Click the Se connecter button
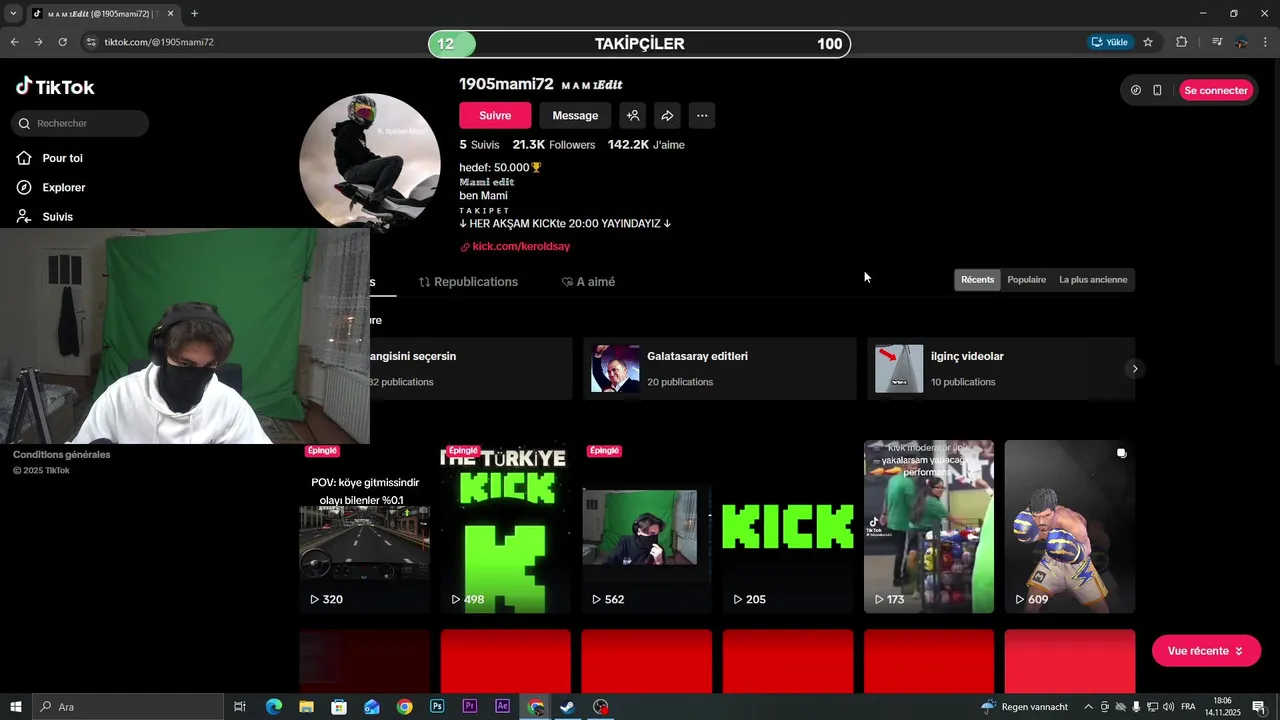 click(x=1216, y=90)
